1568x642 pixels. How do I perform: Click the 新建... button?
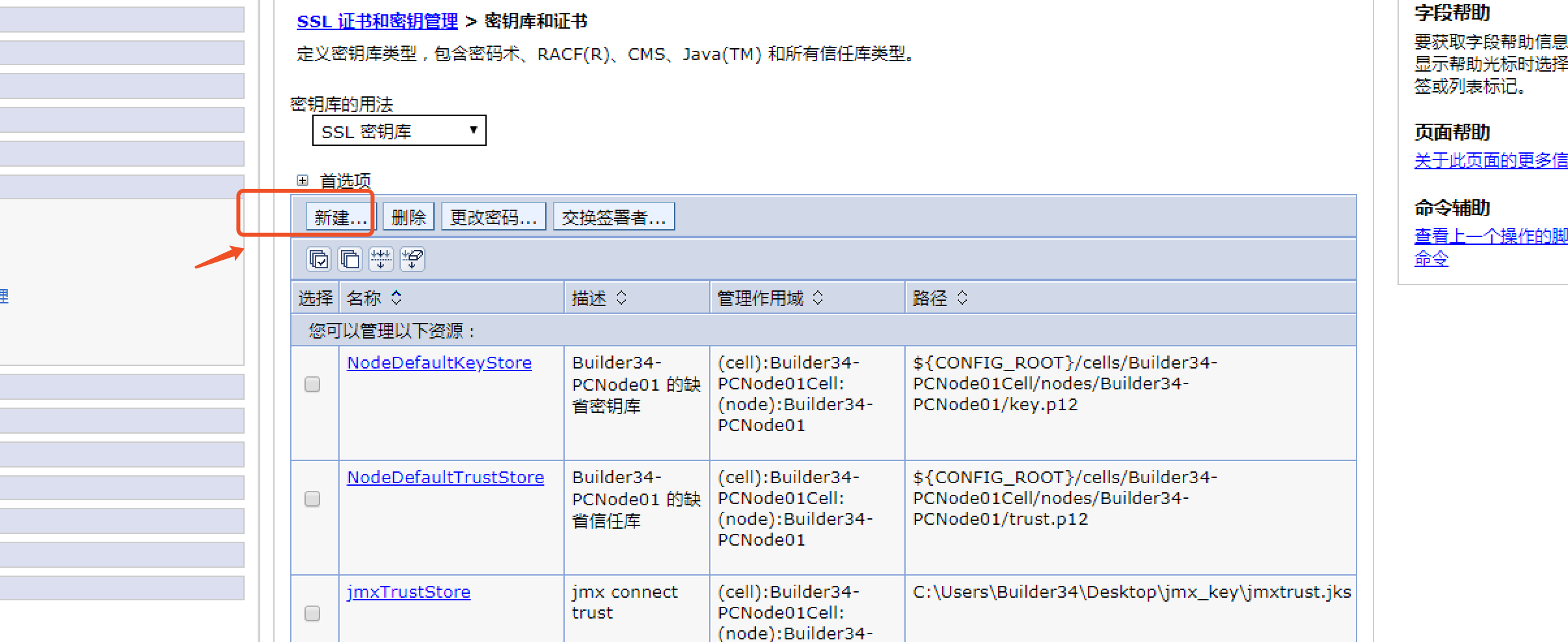[x=340, y=217]
